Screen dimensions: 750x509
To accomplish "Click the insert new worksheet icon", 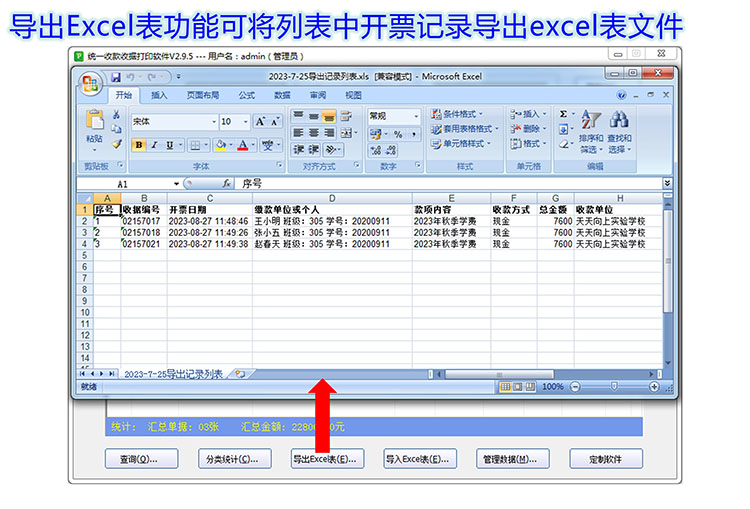I will click(238, 374).
